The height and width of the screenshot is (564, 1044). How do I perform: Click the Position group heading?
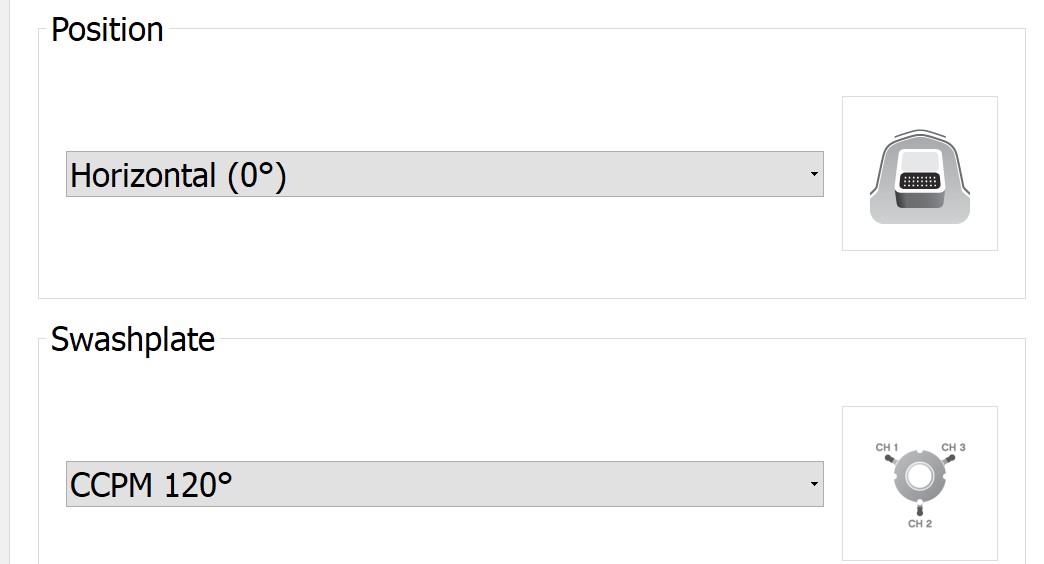coord(107,30)
